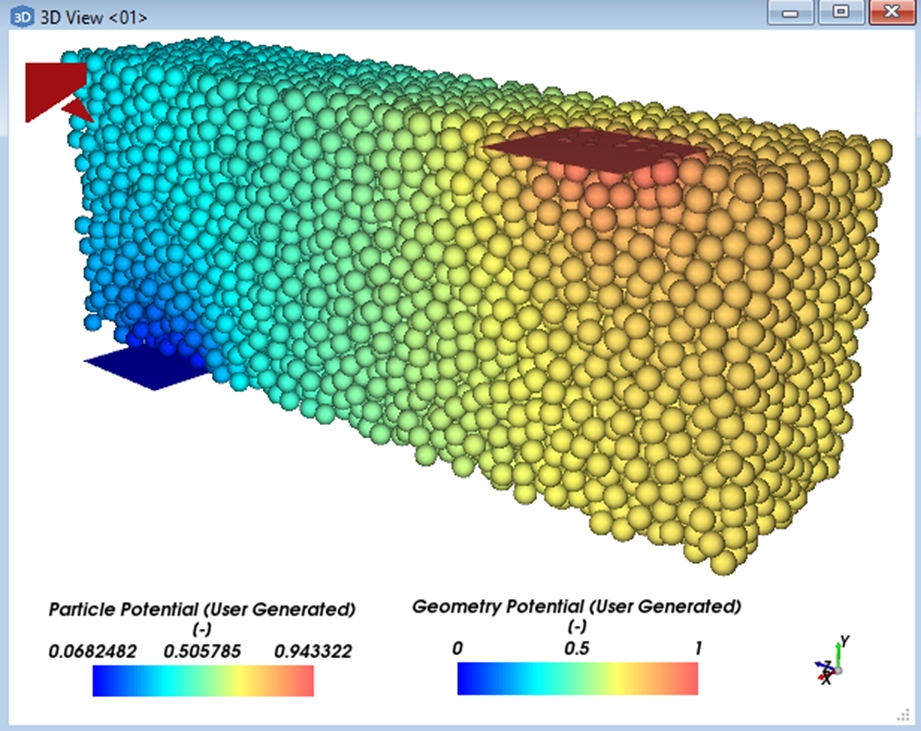The height and width of the screenshot is (731, 921).
Task: Select the red geometry shape in upper-left corner
Action: point(50,86)
